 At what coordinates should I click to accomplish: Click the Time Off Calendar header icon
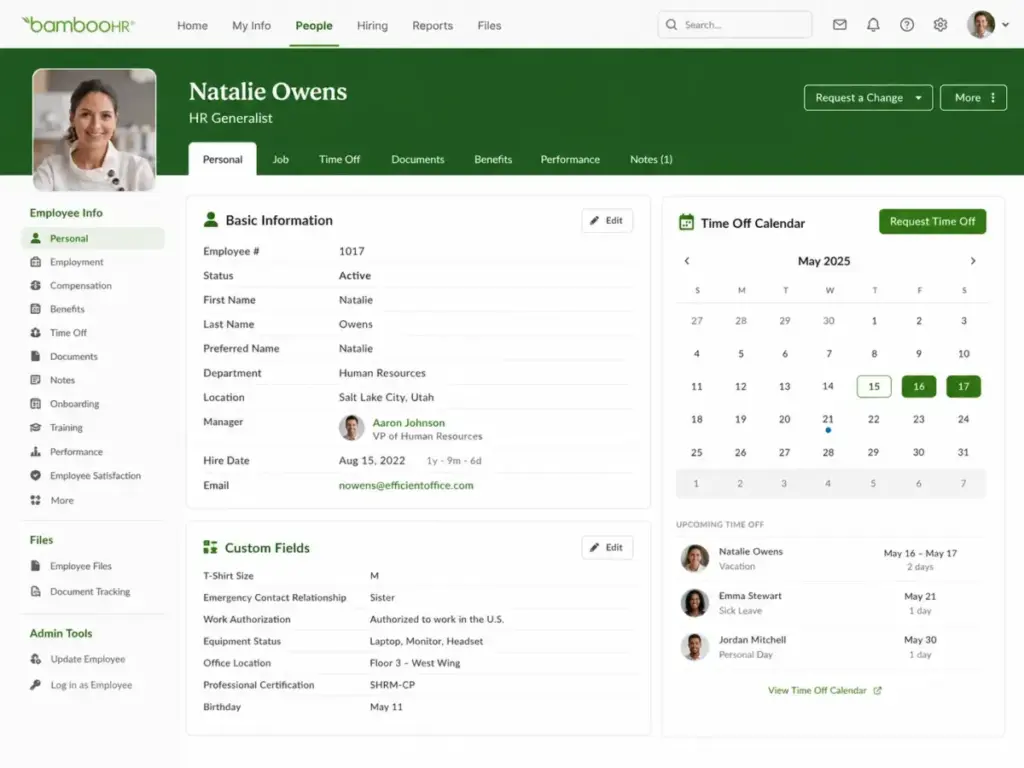[686, 222]
